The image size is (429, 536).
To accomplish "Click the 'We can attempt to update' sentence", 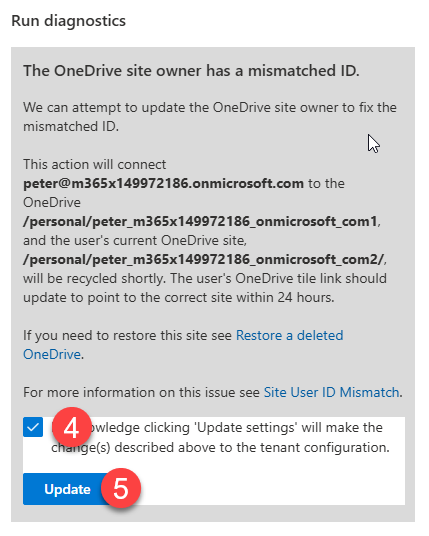I will click(210, 117).
